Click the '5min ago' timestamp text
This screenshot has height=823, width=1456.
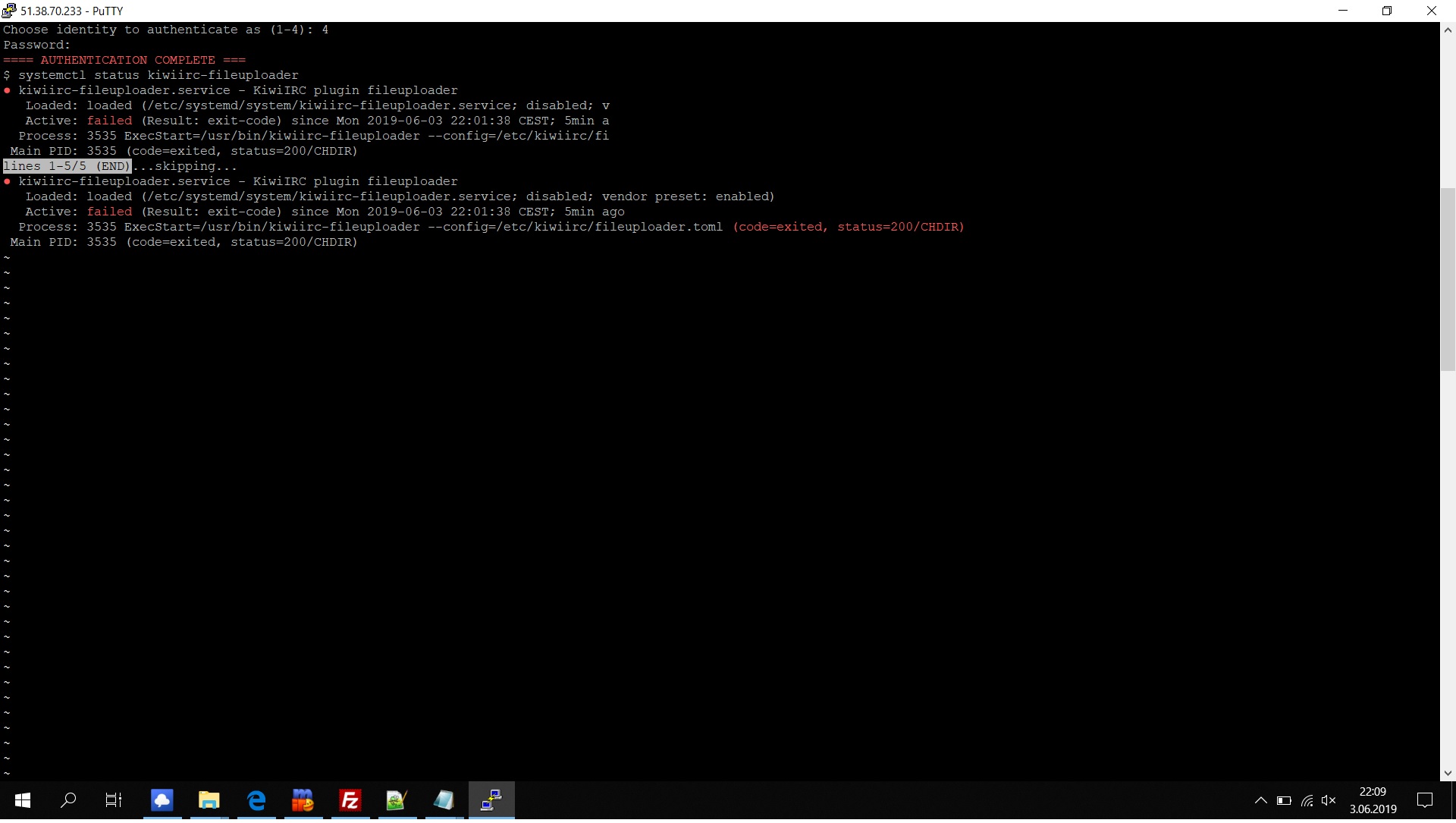pyautogui.click(x=595, y=212)
